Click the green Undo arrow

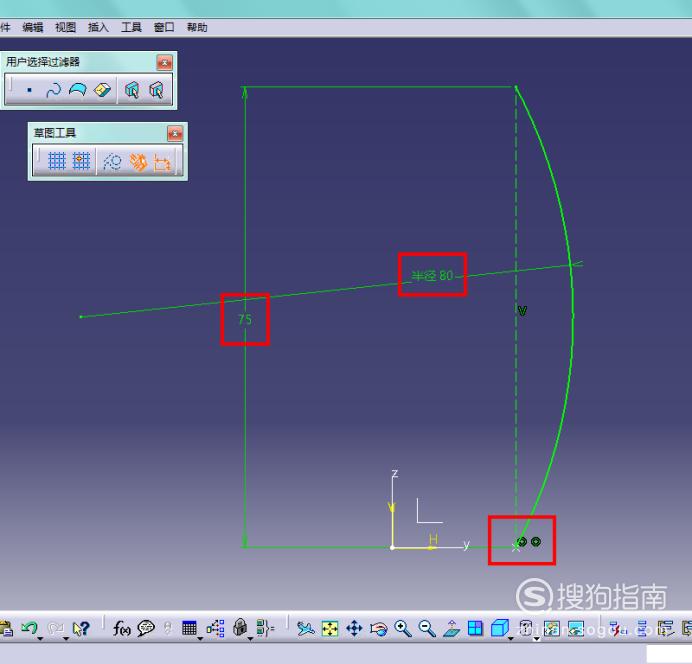[x=29, y=627]
